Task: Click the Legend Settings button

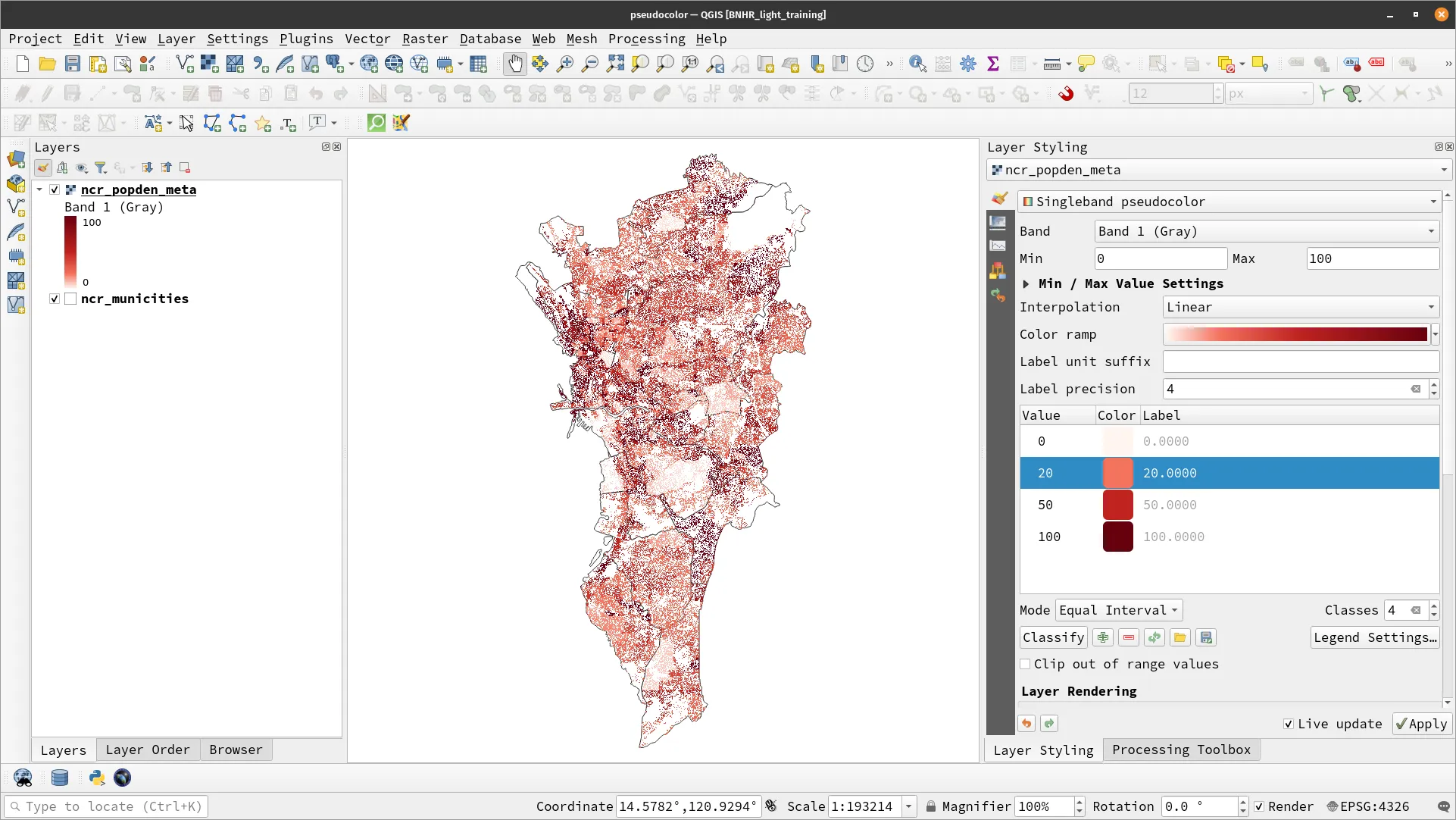Action: [1375, 637]
